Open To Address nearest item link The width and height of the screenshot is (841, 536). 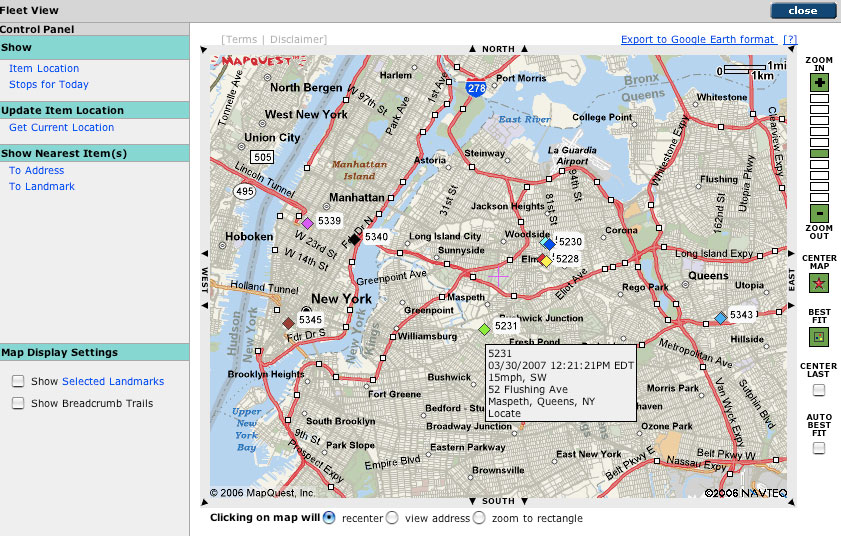point(36,170)
